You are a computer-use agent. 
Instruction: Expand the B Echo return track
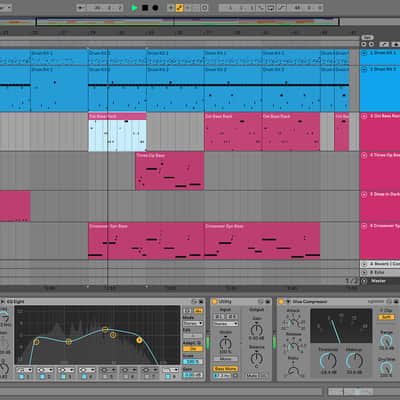click(x=364, y=272)
